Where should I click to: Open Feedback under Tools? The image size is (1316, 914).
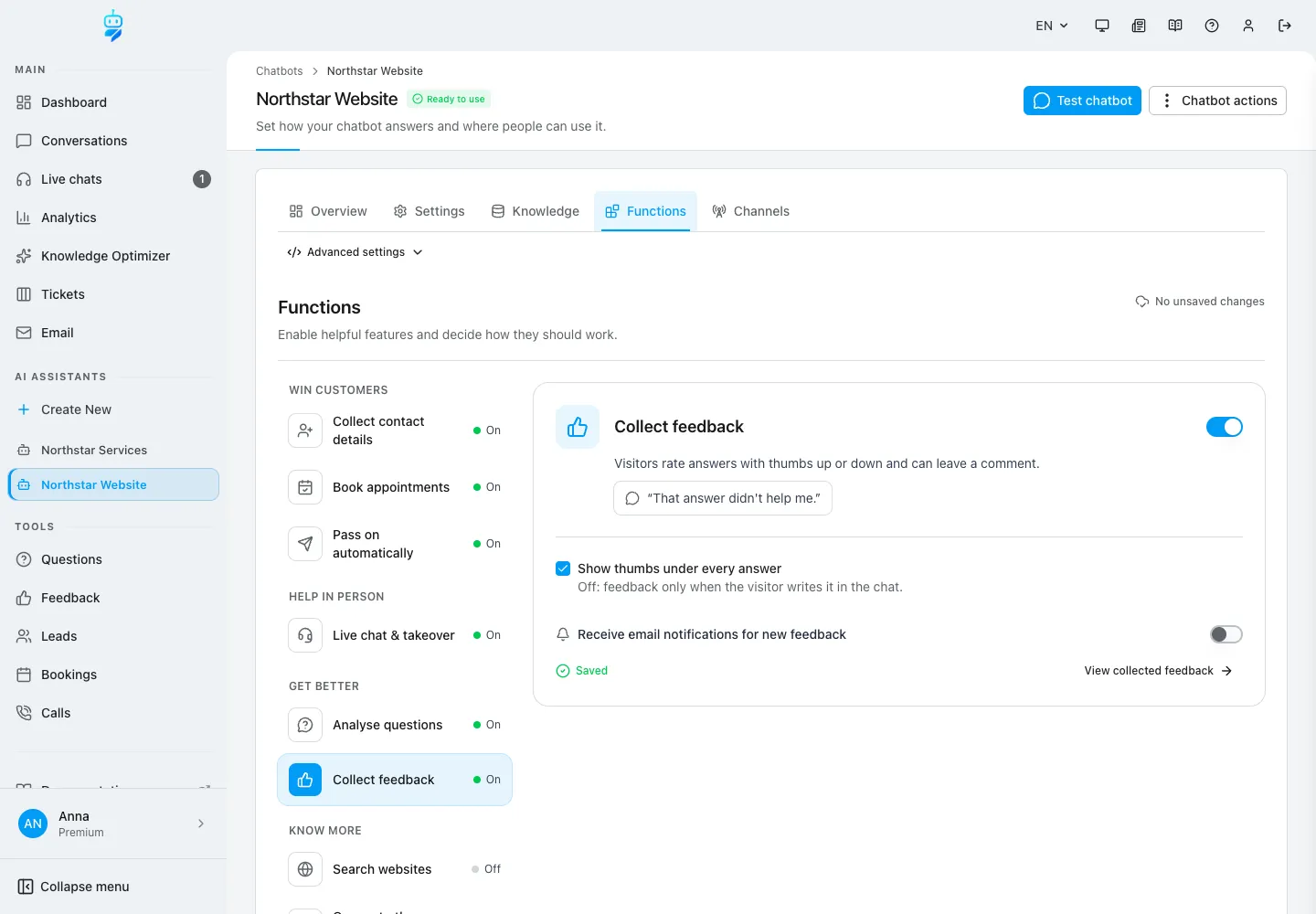pos(113,598)
